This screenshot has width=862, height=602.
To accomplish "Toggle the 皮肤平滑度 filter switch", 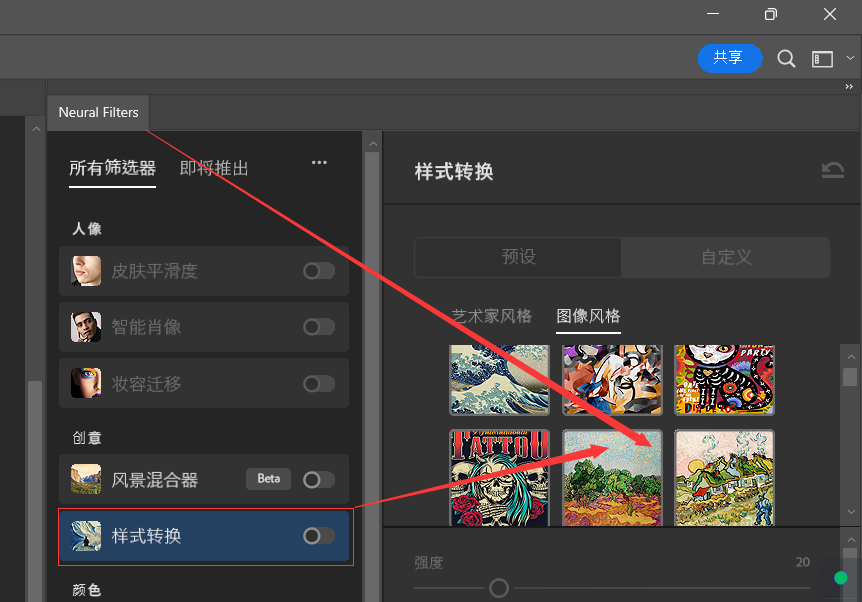I will pos(319,270).
